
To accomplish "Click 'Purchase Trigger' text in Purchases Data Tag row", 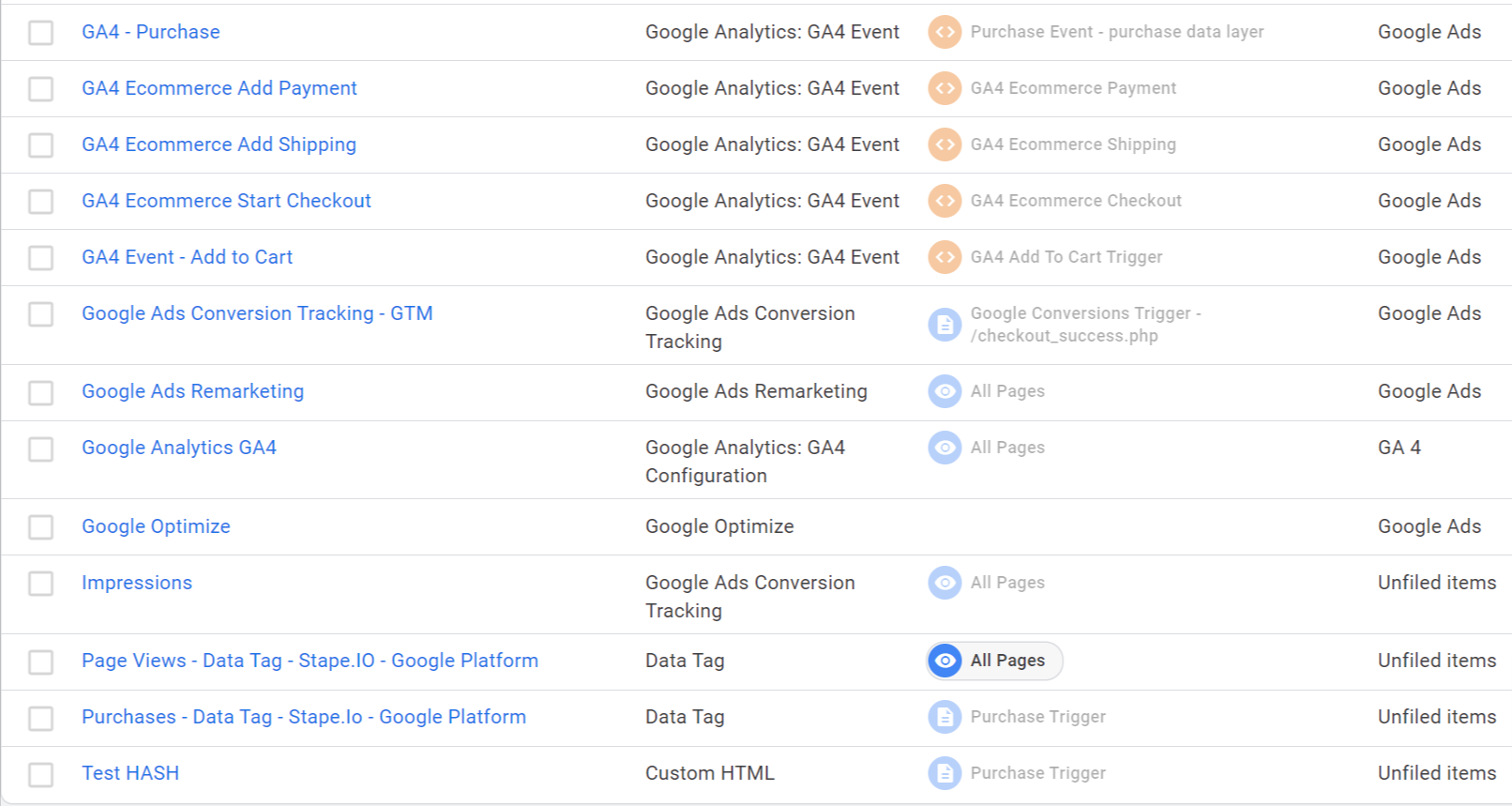I will [1038, 717].
